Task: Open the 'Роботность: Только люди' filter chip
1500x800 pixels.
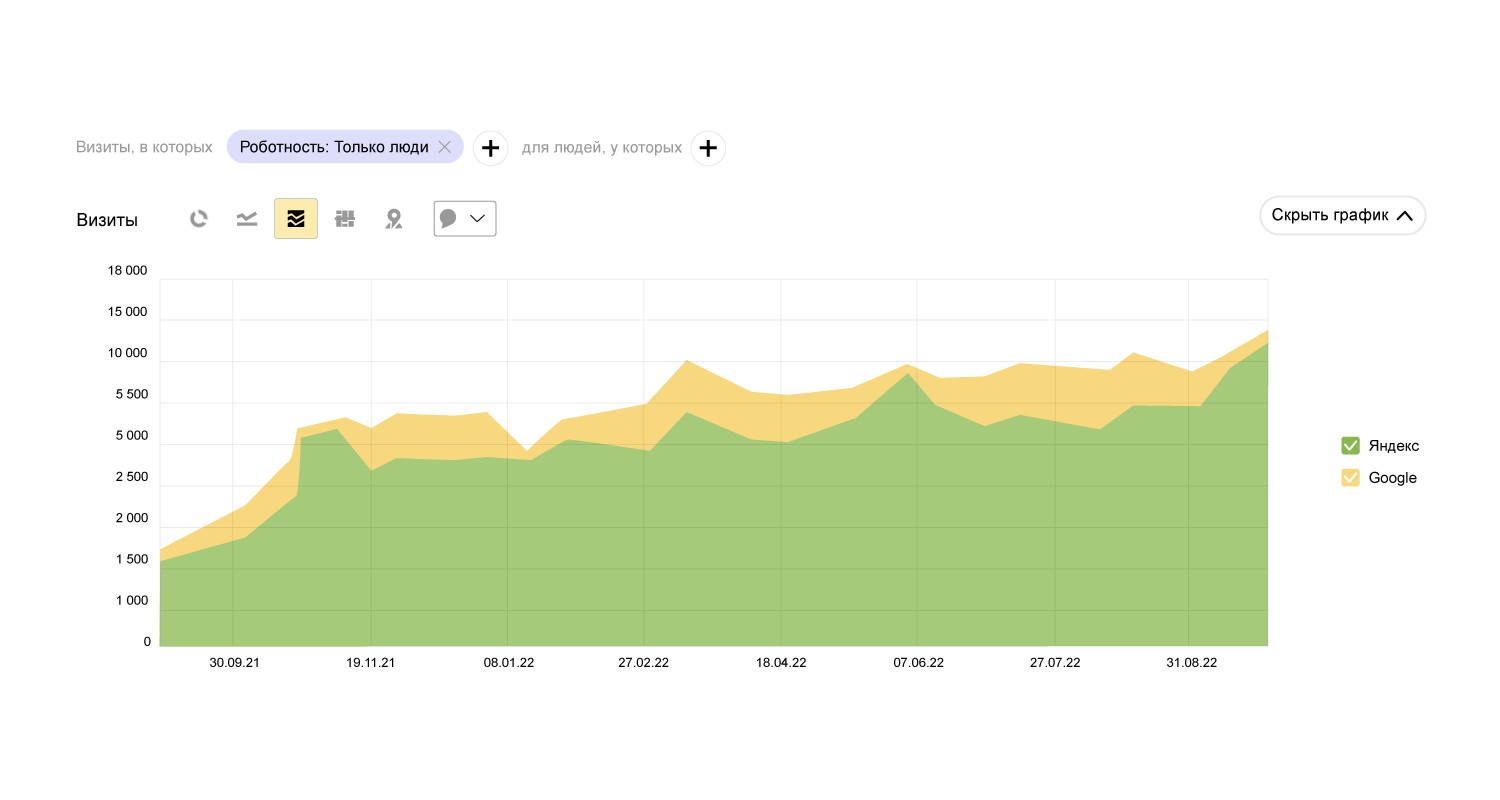Action: [334, 147]
